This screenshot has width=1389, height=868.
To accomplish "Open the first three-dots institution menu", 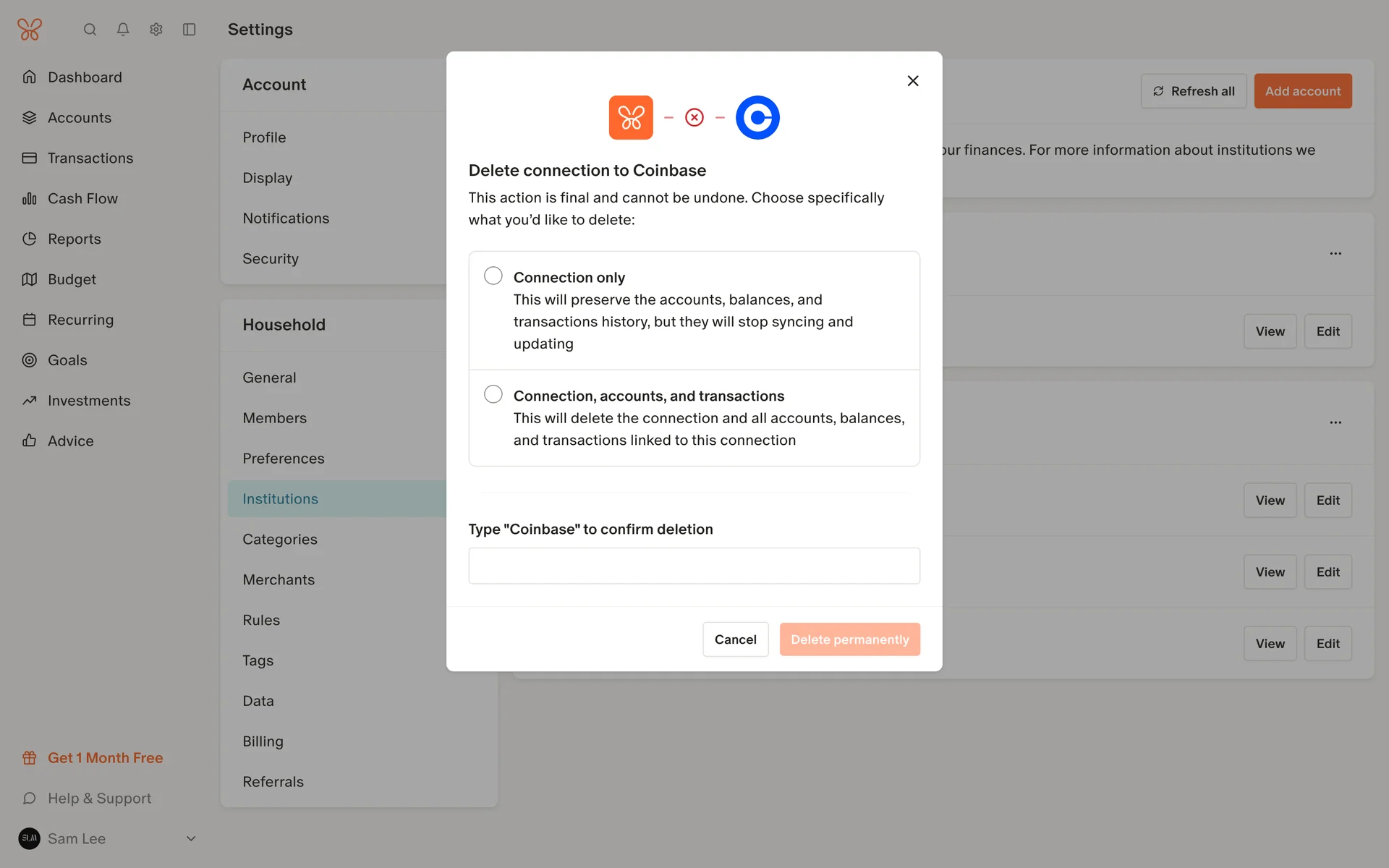I will click(1335, 253).
